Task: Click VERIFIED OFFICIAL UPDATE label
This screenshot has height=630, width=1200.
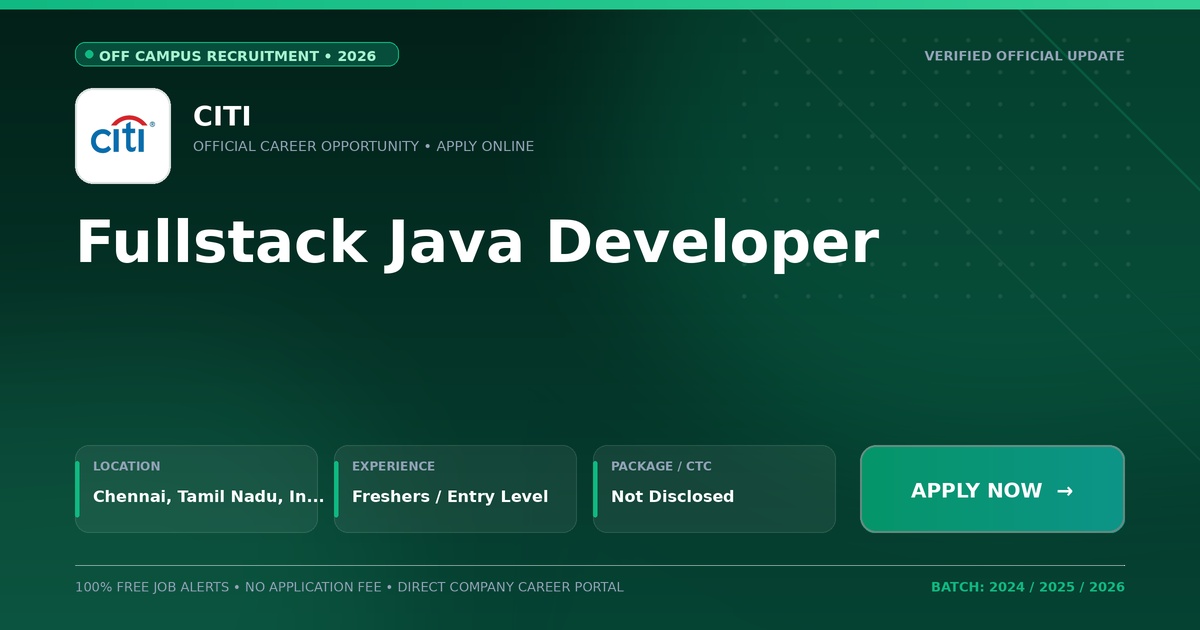Action: click(1024, 56)
